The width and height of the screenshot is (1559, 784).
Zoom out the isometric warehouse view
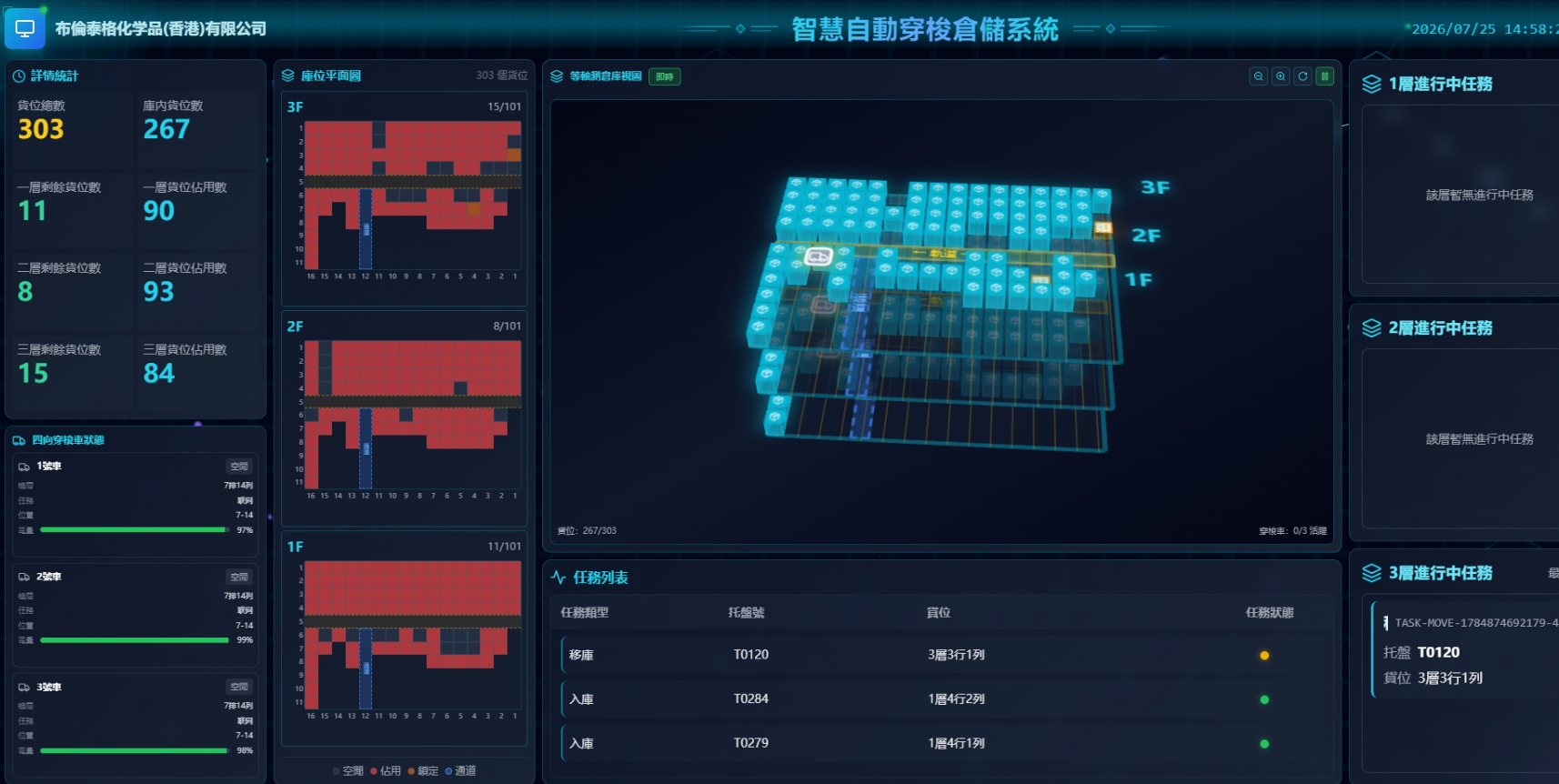1259,76
